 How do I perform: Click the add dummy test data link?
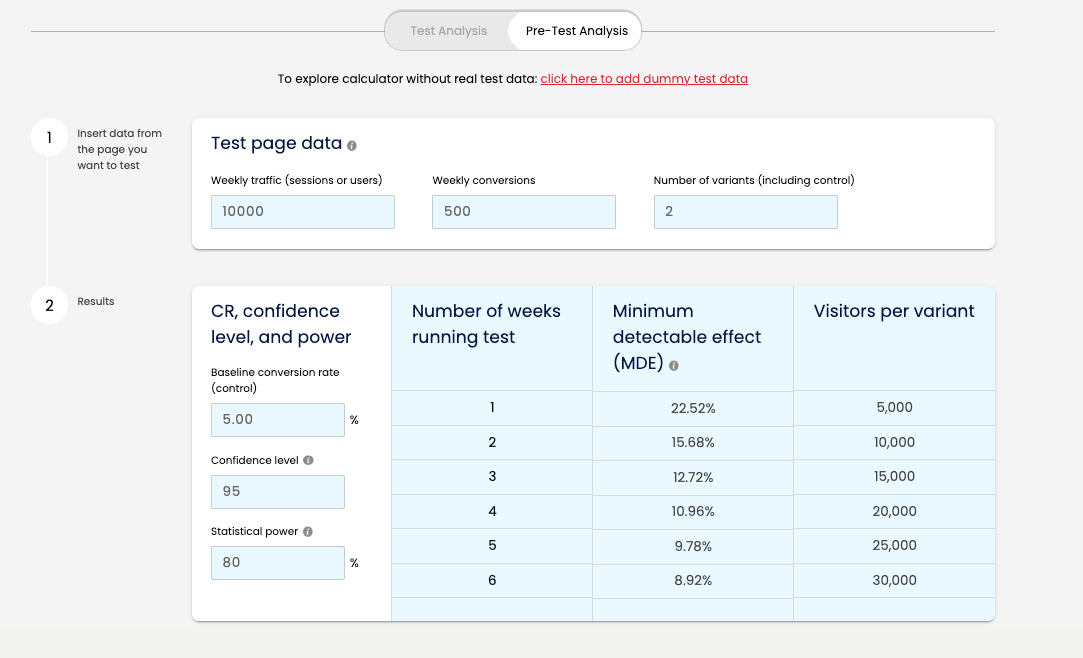(x=644, y=79)
